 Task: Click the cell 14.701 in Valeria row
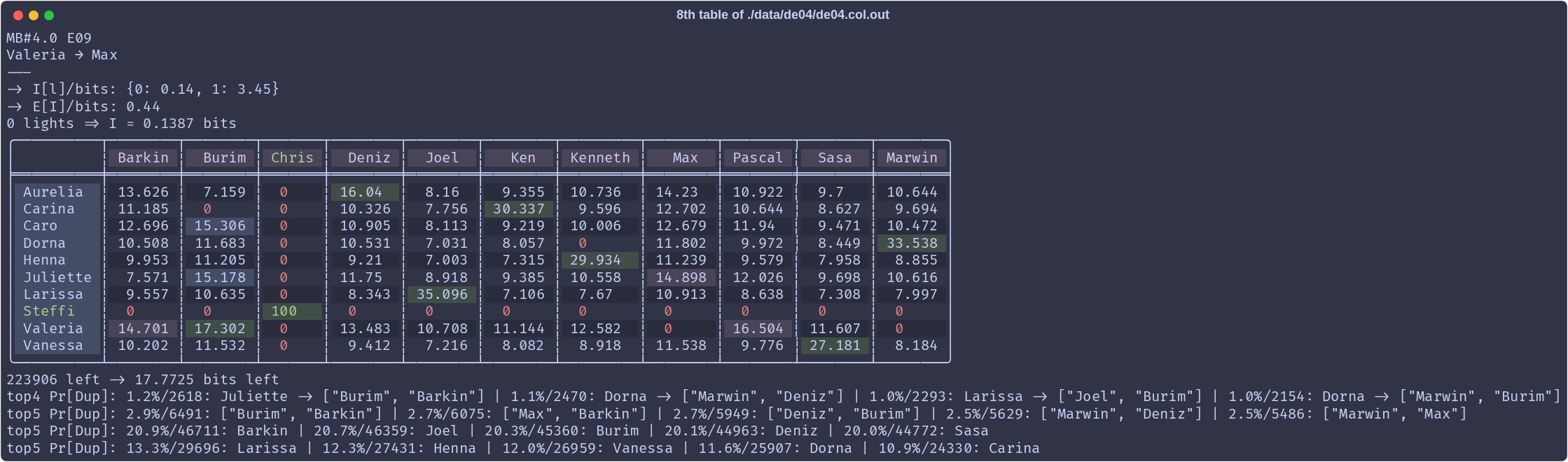(x=143, y=328)
